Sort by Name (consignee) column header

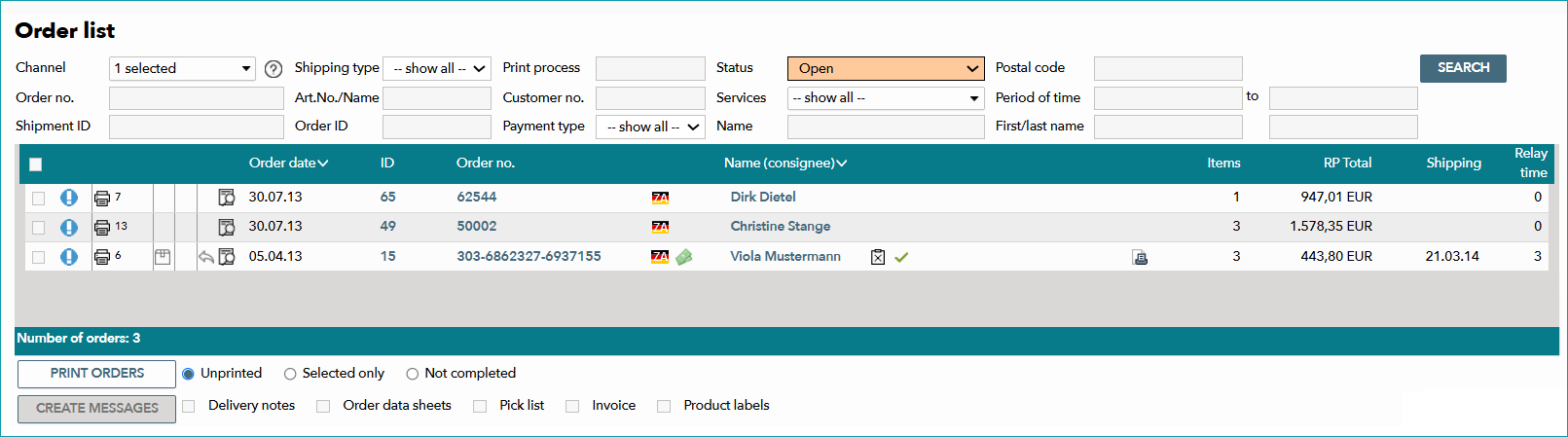(x=785, y=163)
